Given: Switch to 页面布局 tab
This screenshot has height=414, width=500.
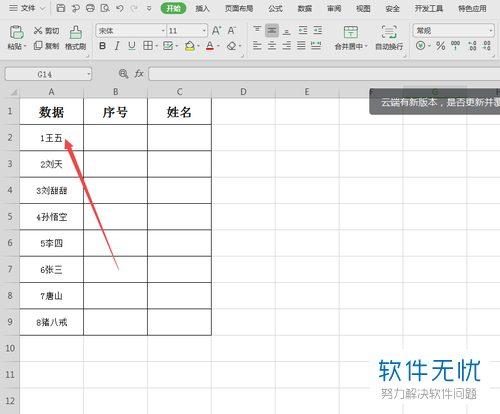Looking at the screenshot, I should 239,8.
